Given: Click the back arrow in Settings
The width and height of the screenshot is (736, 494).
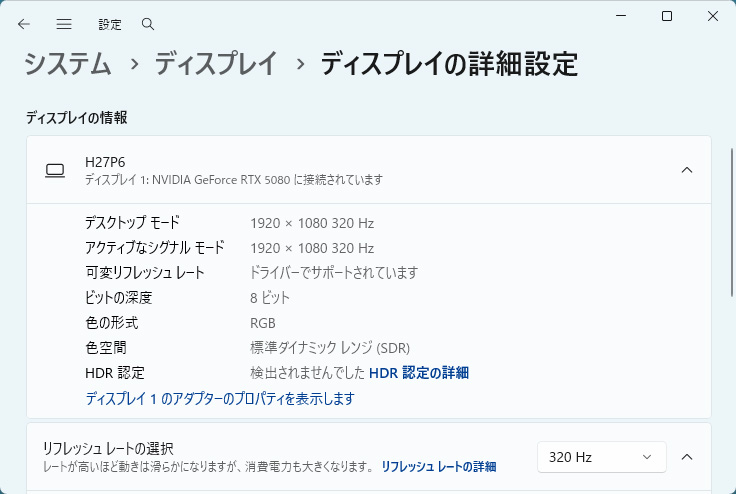Looking at the screenshot, I should (23, 24).
